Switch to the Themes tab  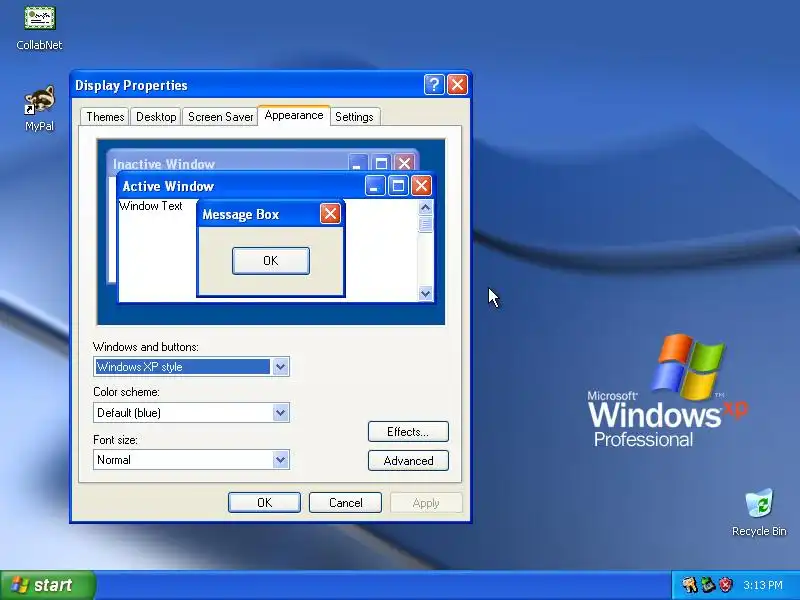(105, 117)
